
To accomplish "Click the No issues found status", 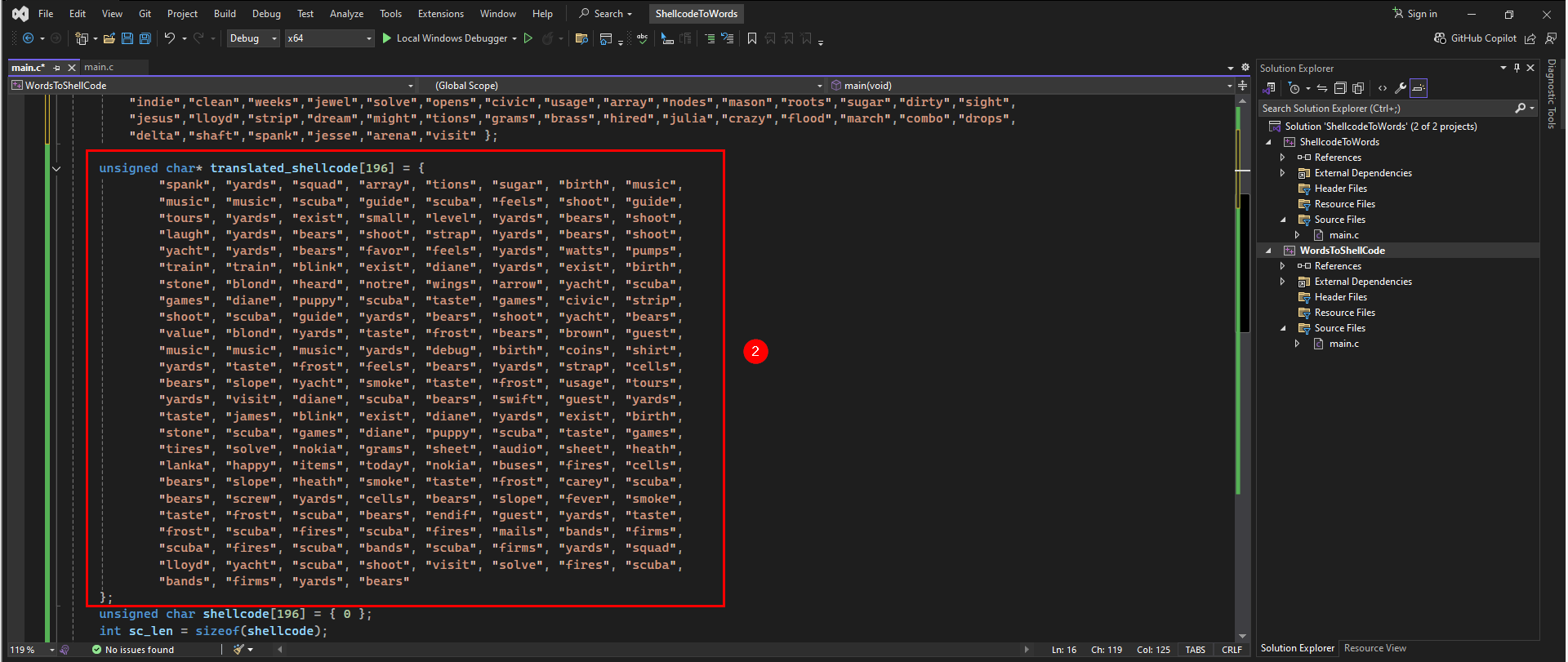I will (x=133, y=650).
